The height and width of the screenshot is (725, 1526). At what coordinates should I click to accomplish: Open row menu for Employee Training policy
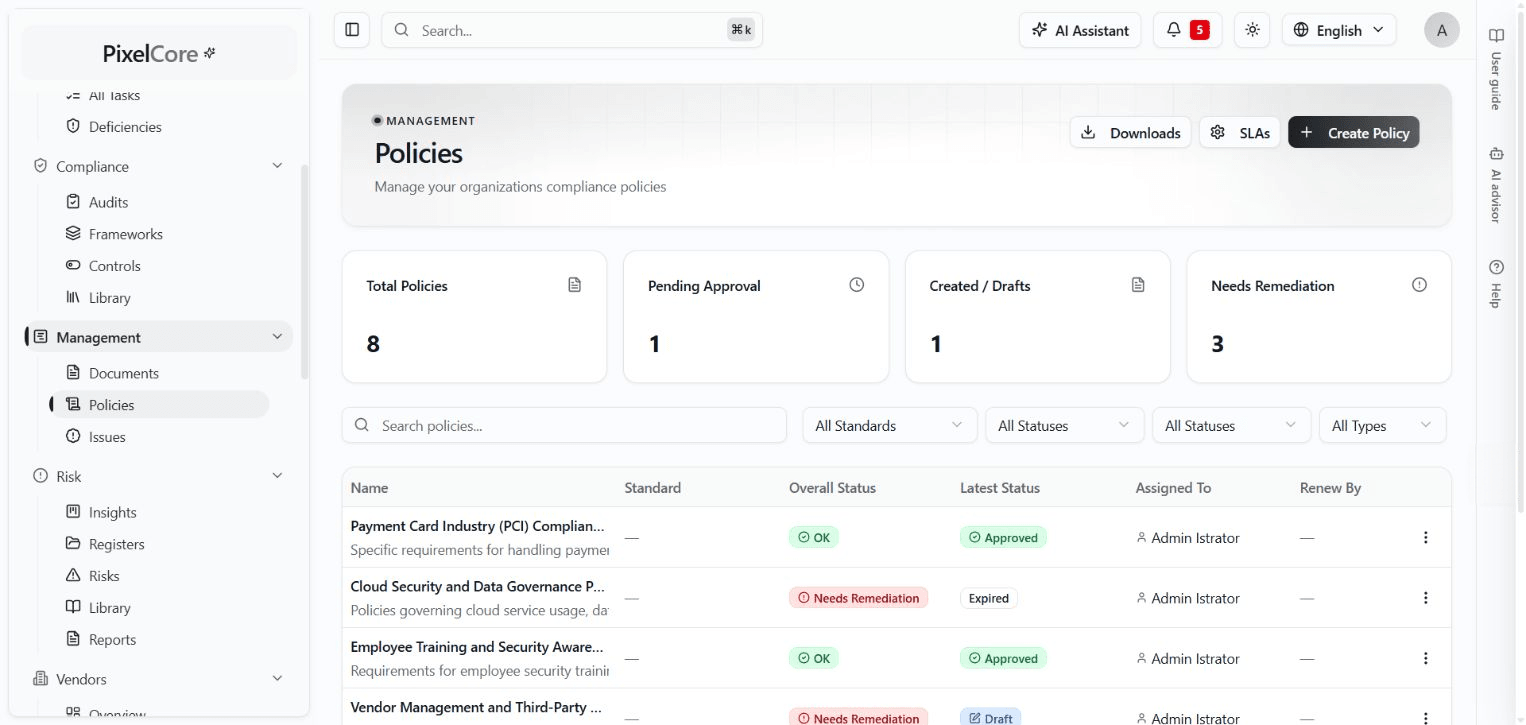[x=1425, y=658]
